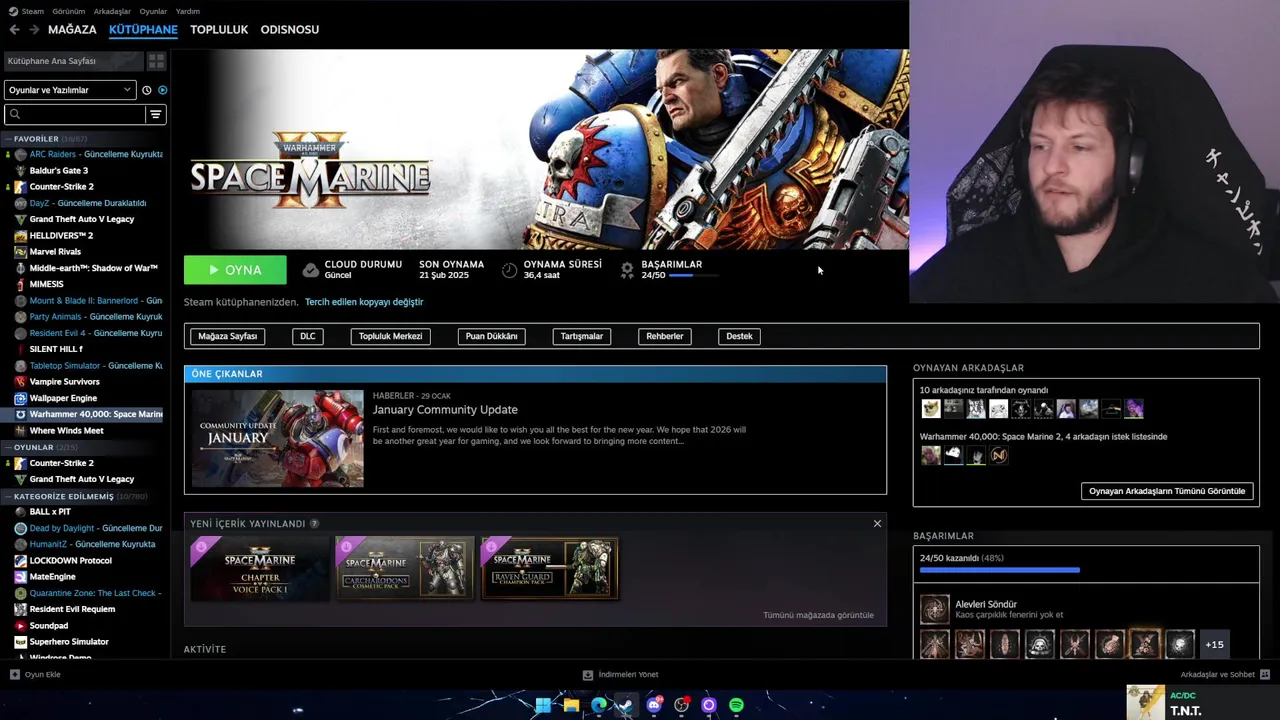Image resolution: width=1280 pixels, height=720 pixels.
Task: Click the achievements progress bar in sidebar panel
Action: coord(1000,570)
